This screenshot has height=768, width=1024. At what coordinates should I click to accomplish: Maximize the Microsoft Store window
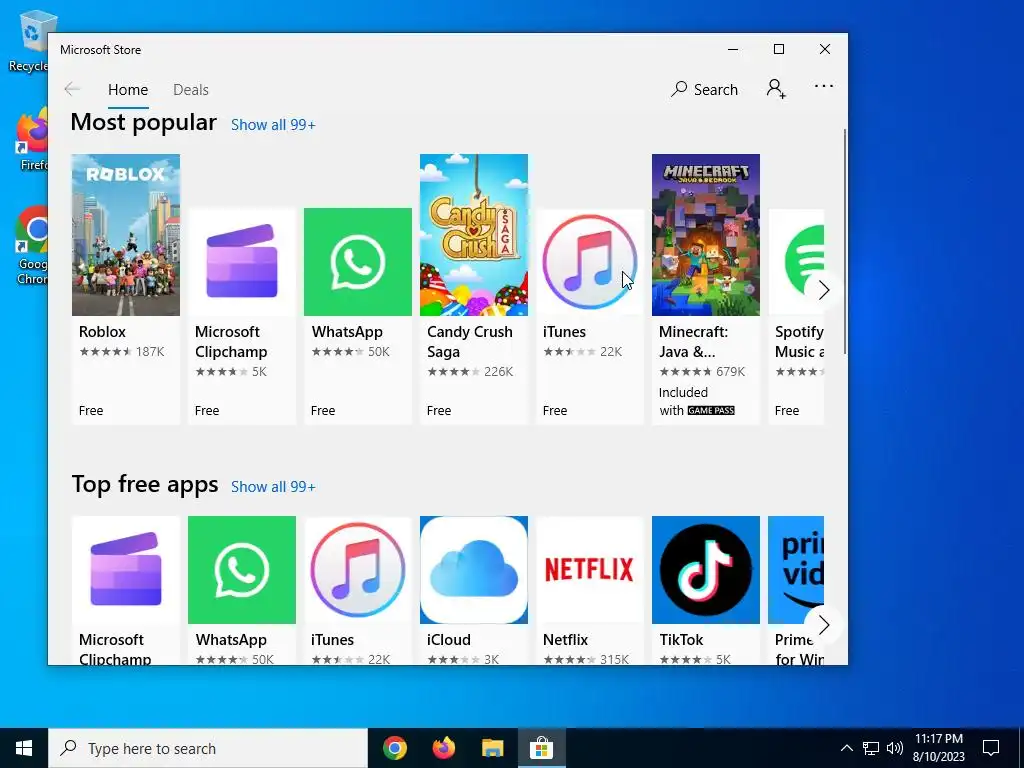[x=778, y=50]
